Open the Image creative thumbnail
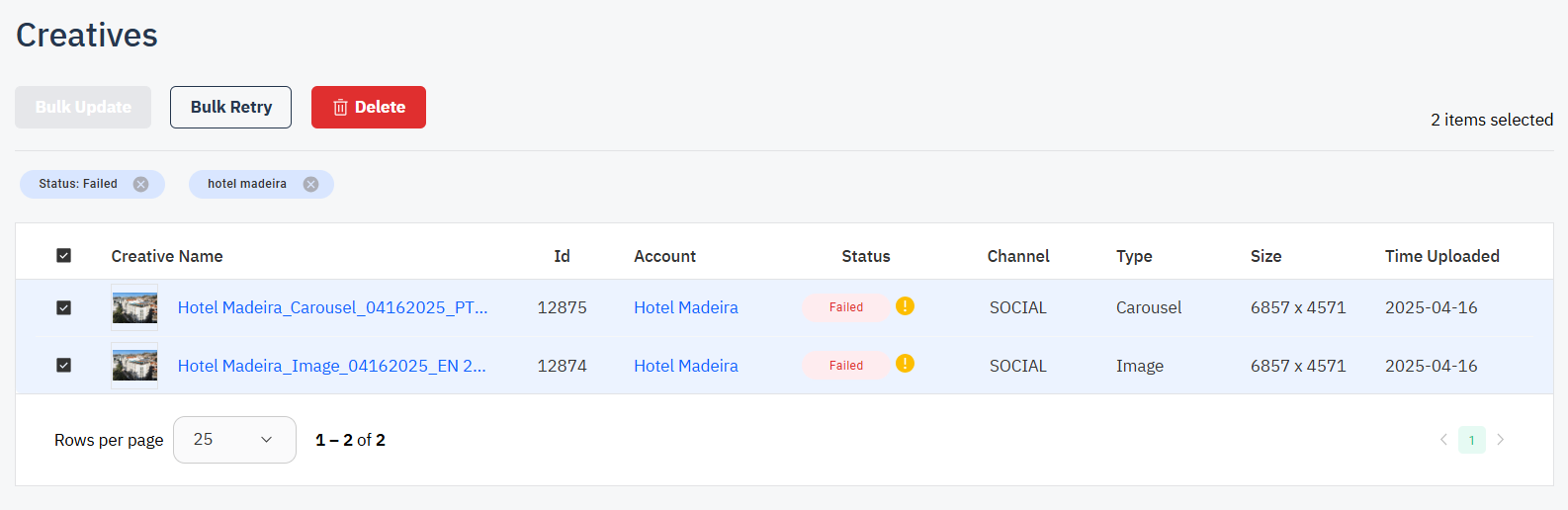 point(134,366)
